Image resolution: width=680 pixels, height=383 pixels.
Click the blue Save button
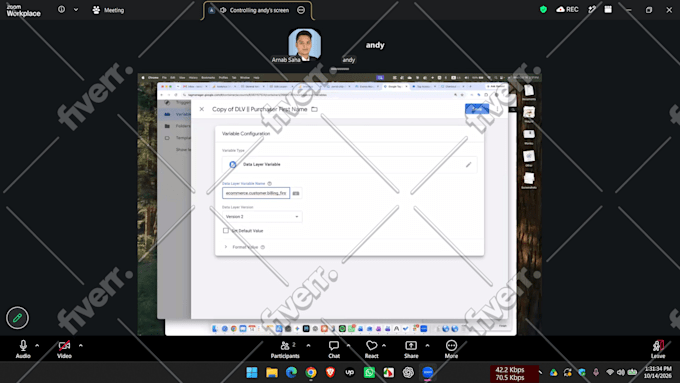point(477,109)
